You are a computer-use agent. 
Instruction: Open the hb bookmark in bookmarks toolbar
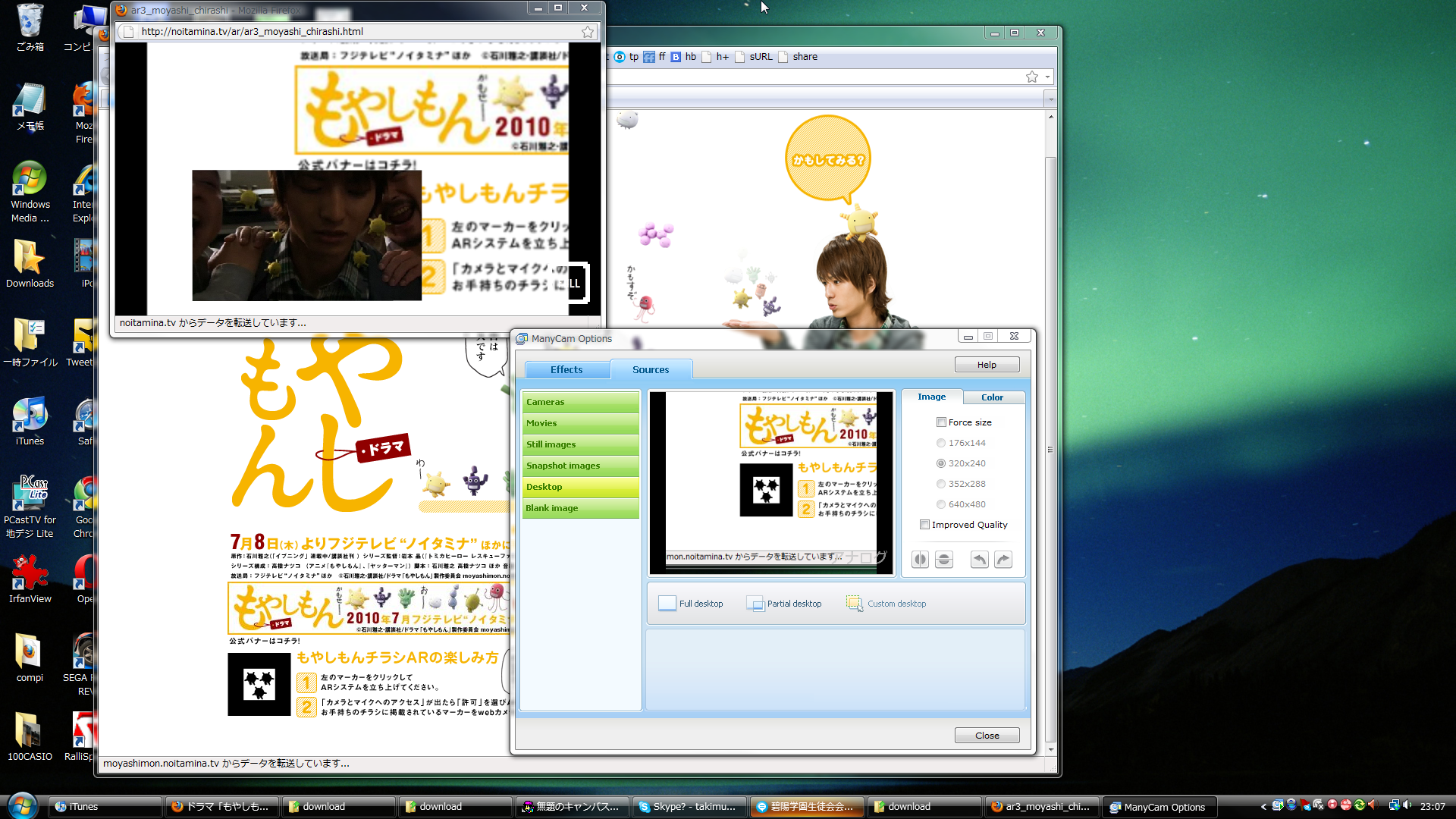pyautogui.click(x=683, y=57)
